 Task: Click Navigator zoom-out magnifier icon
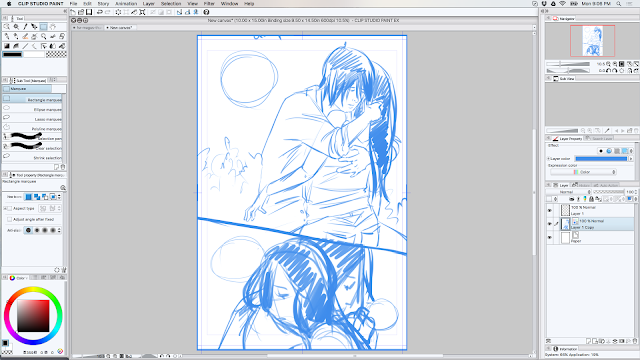tap(609, 64)
